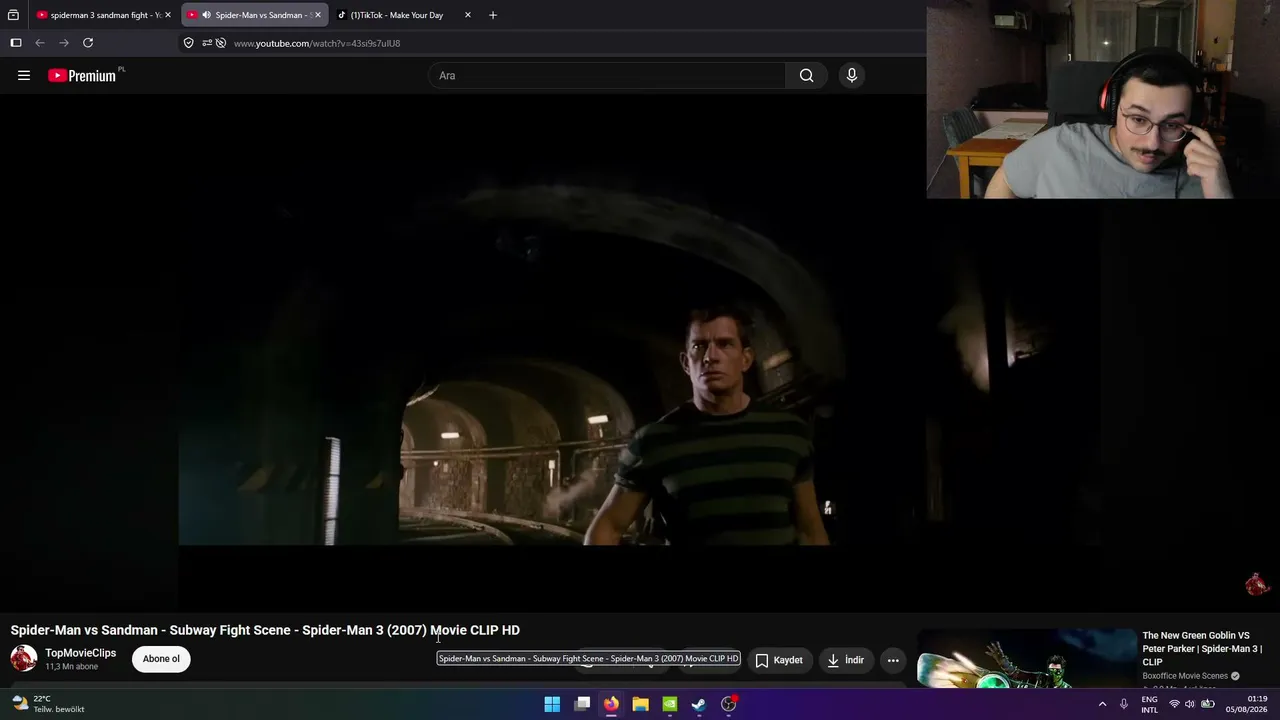The width and height of the screenshot is (1280, 720).
Task: Open the Windows Start menu
Action: [x=552, y=704]
